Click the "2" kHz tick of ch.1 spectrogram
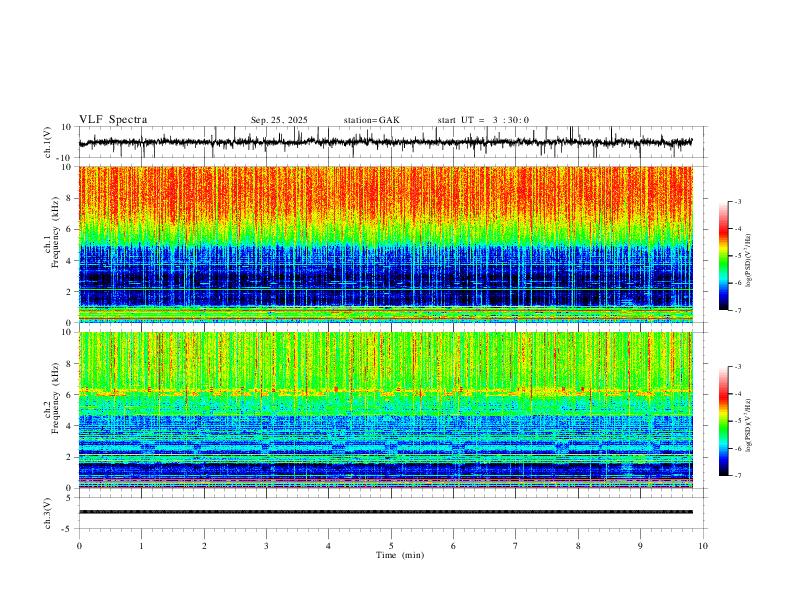 click(70, 292)
